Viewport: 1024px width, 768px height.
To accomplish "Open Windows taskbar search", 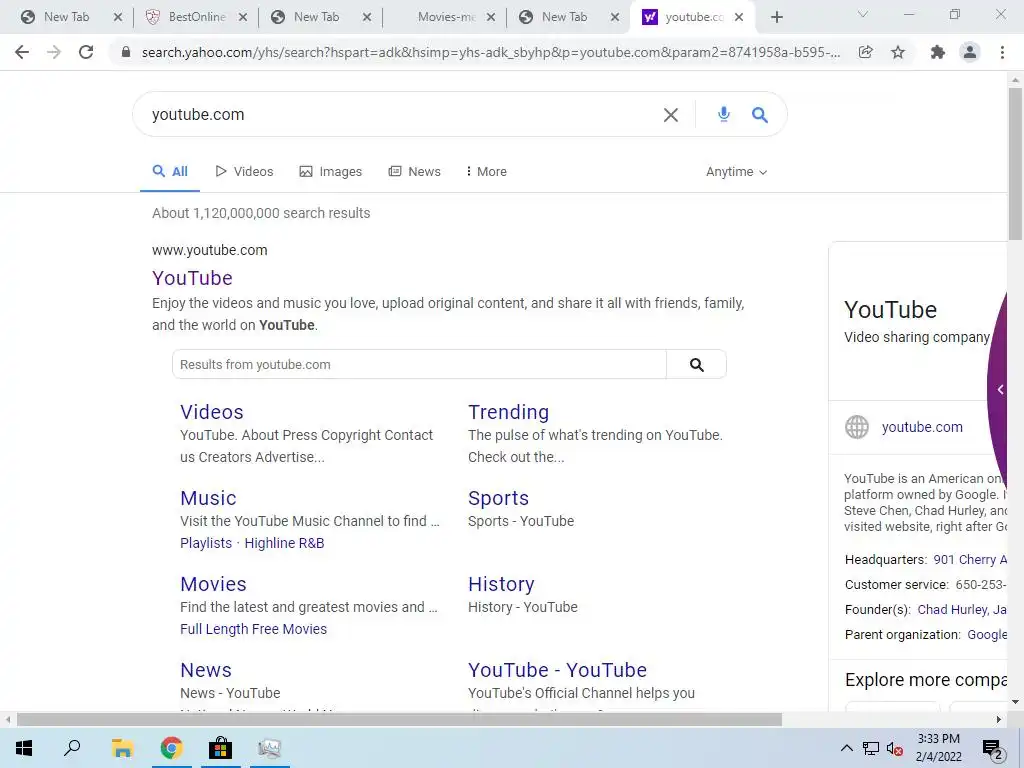I will [x=72, y=748].
